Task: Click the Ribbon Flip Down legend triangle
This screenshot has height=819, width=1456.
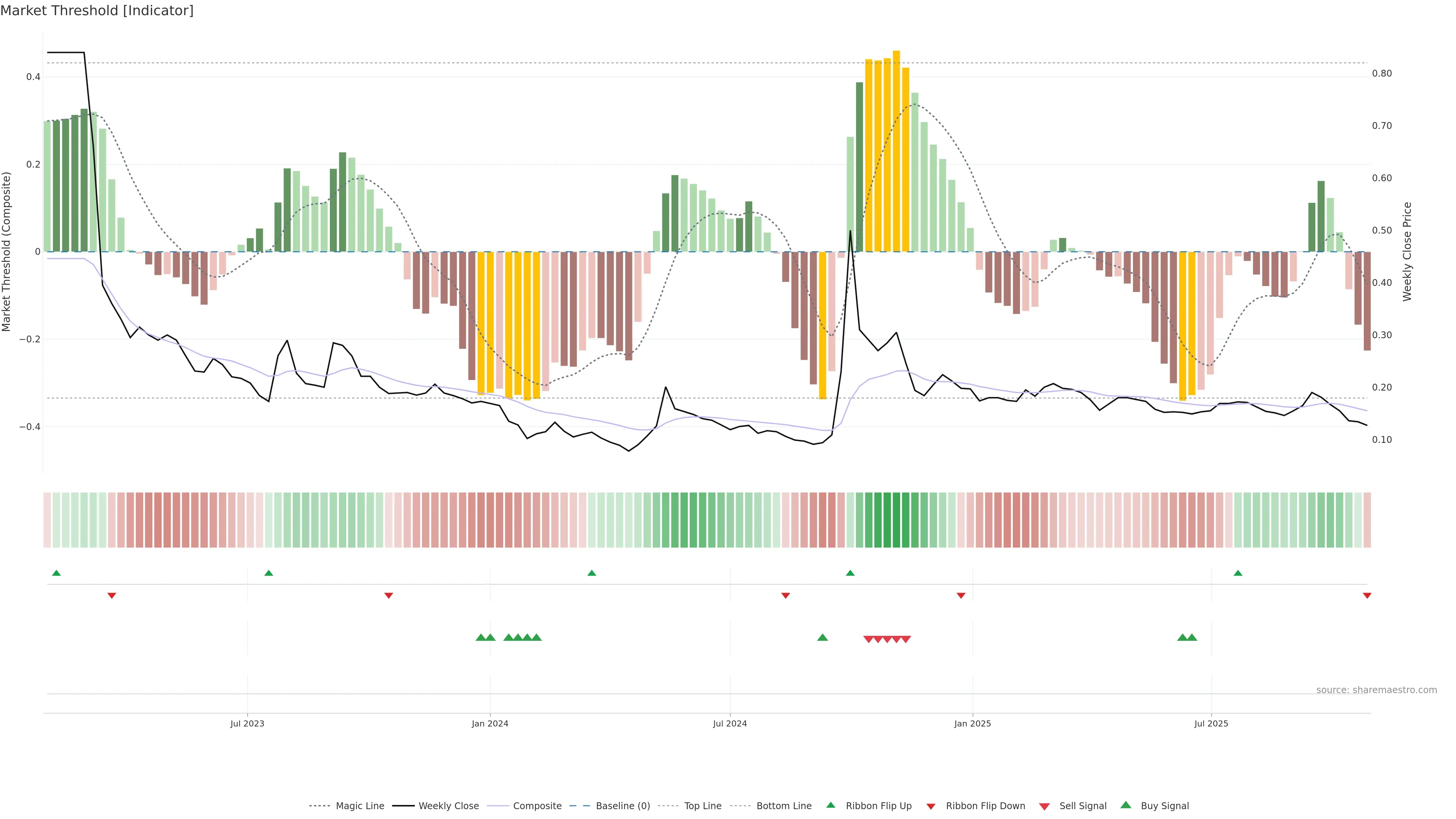Action: (x=931, y=806)
